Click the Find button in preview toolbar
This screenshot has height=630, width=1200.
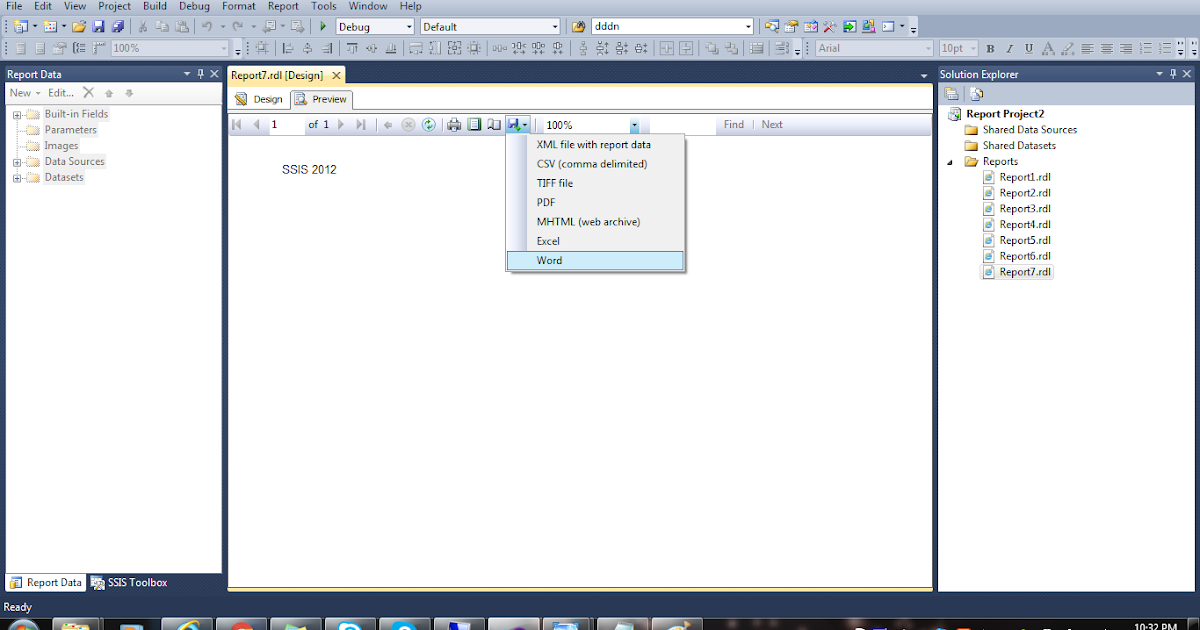[733, 124]
